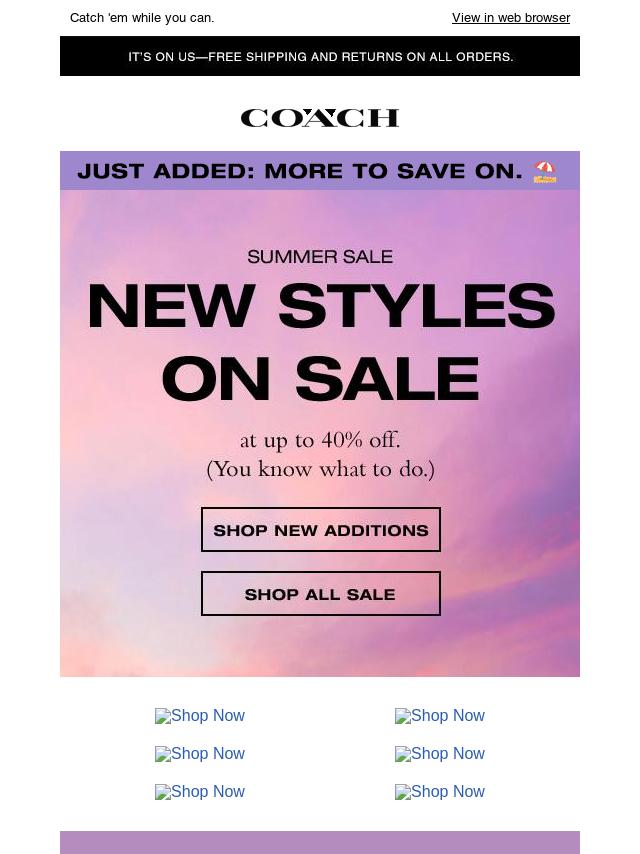The width and height of the screenshot is (640, 854).
Task: Click the NEW STYLES headline line
Action: (321, 306)
